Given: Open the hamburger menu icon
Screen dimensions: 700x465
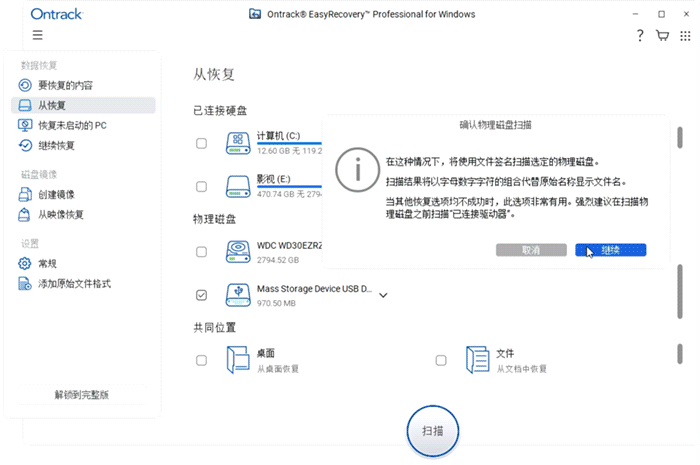Looking at the screenshot, I should coord(38,35).
